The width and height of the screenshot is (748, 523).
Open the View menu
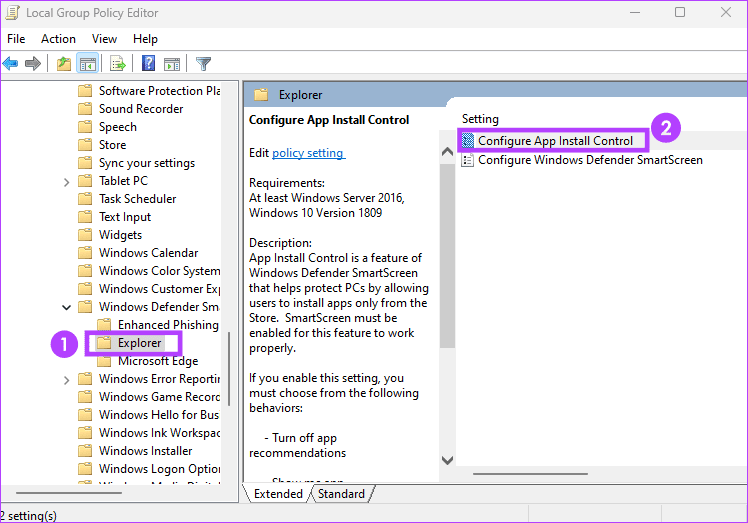tap(104, 38)
